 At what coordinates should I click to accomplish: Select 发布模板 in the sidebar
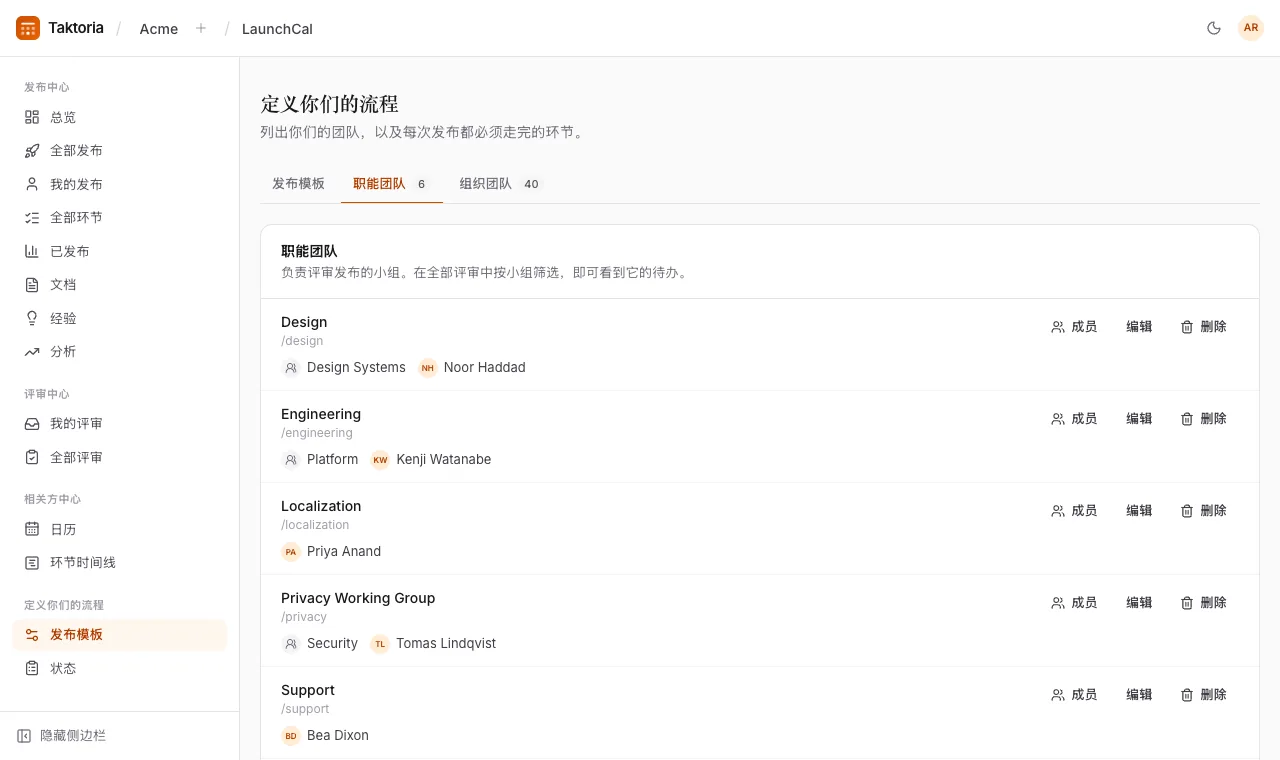tap(120, 635)
